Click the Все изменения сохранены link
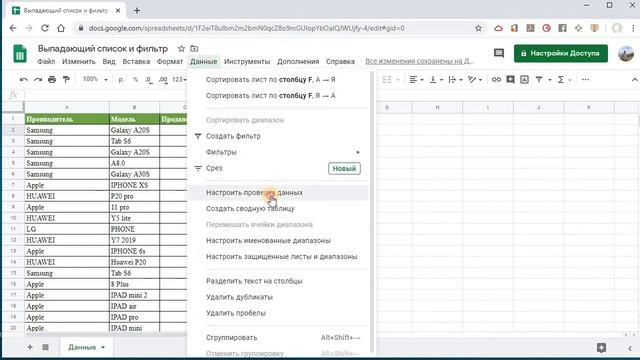Screen dimensions: 640x360 419,61
